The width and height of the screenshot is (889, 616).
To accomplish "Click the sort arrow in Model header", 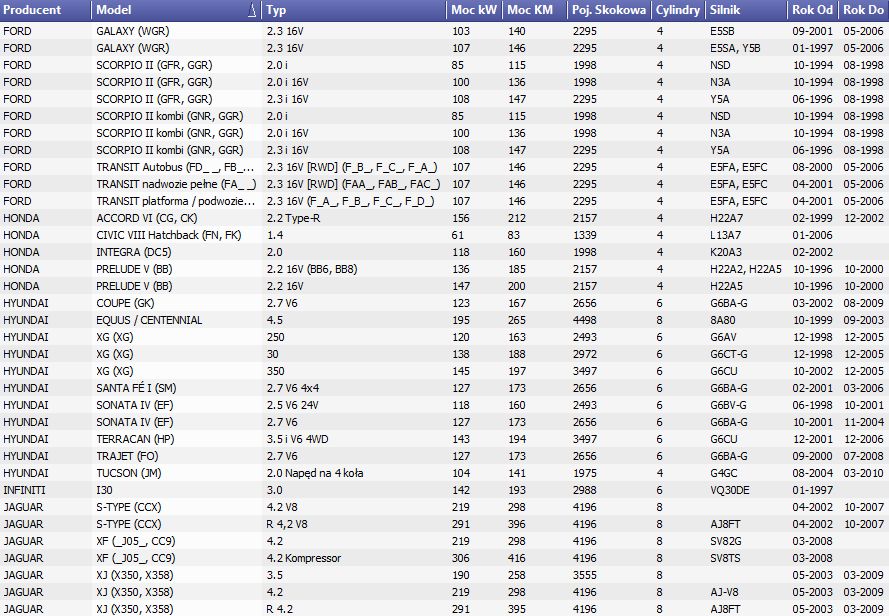I will (252, 10).
